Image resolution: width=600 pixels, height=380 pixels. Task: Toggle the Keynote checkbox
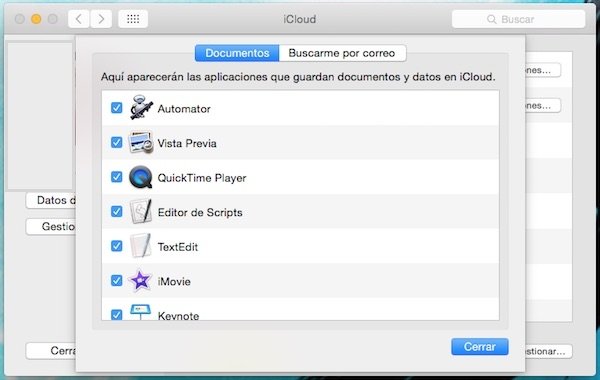pyautogui.click(x=116, y=314)
